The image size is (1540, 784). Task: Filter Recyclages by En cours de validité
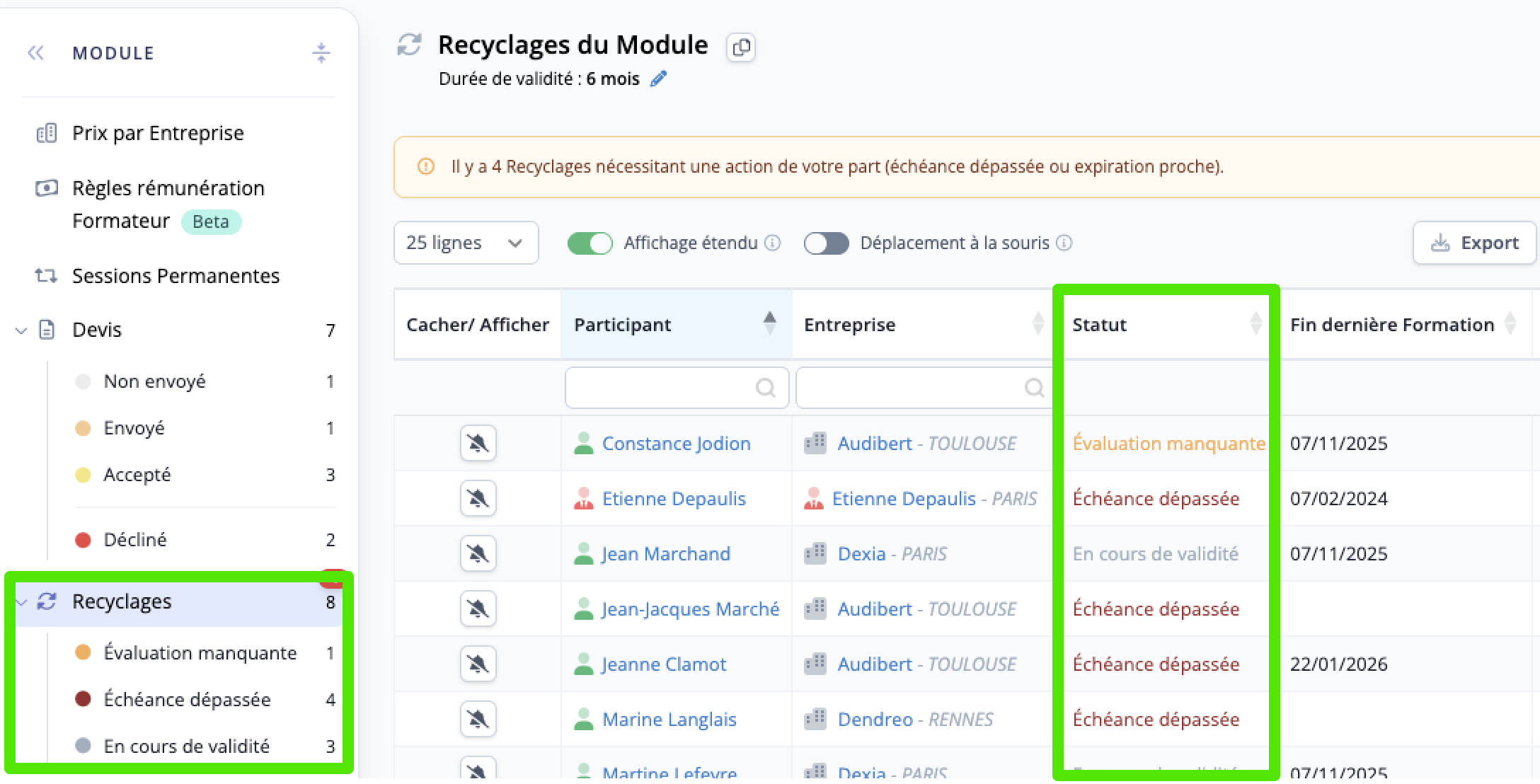pos(186,746)
